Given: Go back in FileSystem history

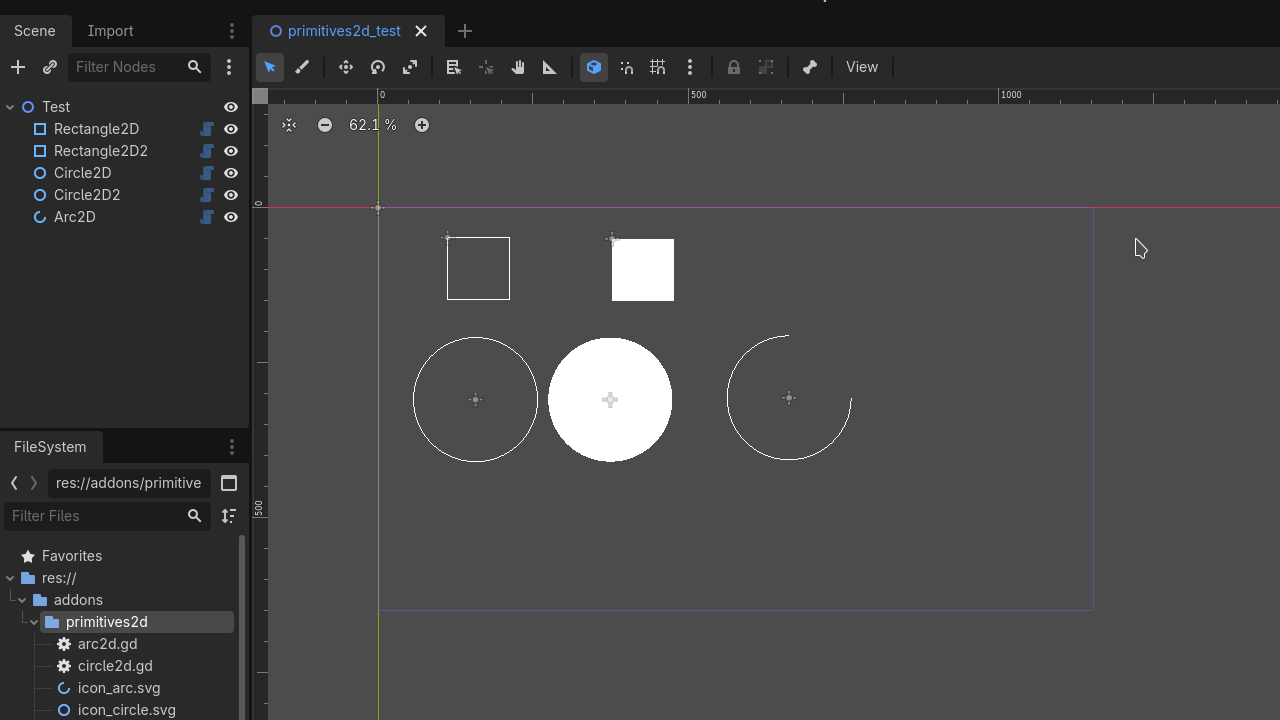Looking at the screenshot, I should click(x=14, y=483).
